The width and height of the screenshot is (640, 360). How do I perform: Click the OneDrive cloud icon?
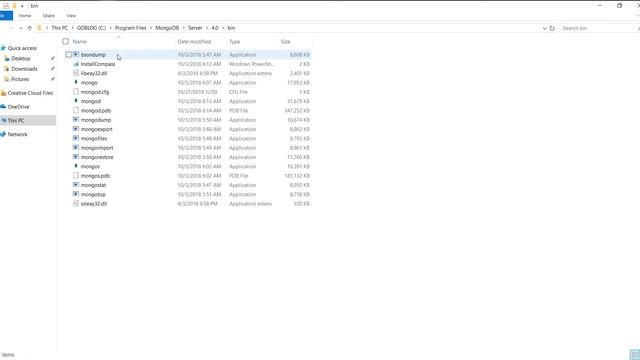pos(3,107)
